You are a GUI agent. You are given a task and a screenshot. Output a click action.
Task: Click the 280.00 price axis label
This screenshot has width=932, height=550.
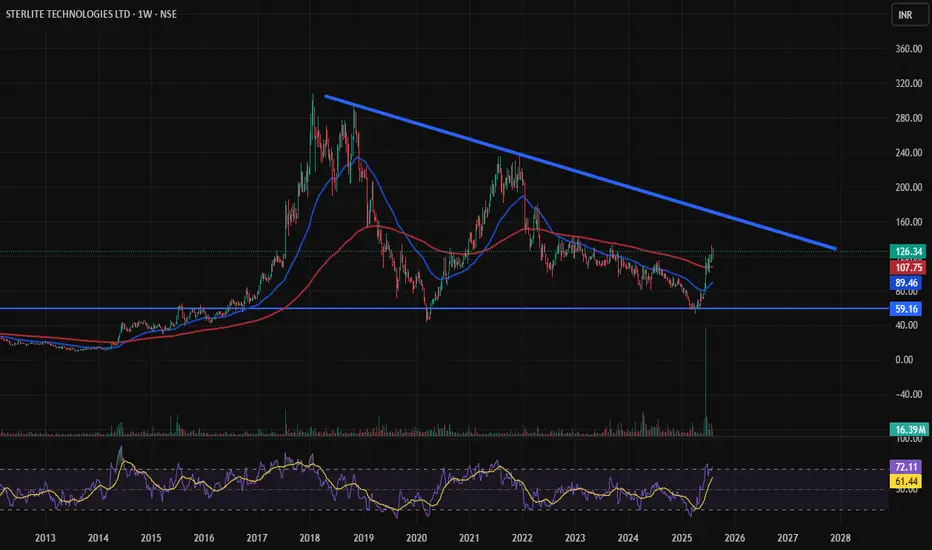point(908,118)
